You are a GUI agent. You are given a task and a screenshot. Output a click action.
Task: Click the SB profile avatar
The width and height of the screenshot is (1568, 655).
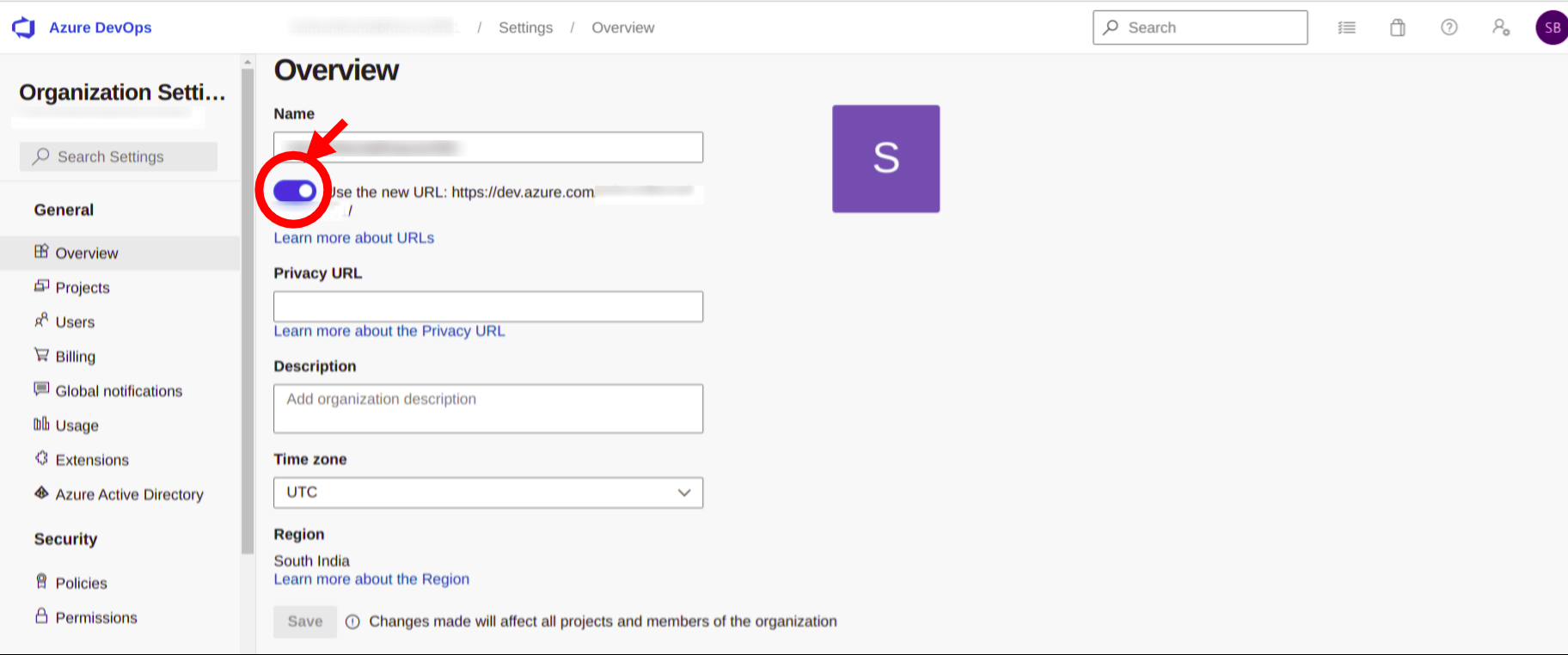(x=1551, y=28)
